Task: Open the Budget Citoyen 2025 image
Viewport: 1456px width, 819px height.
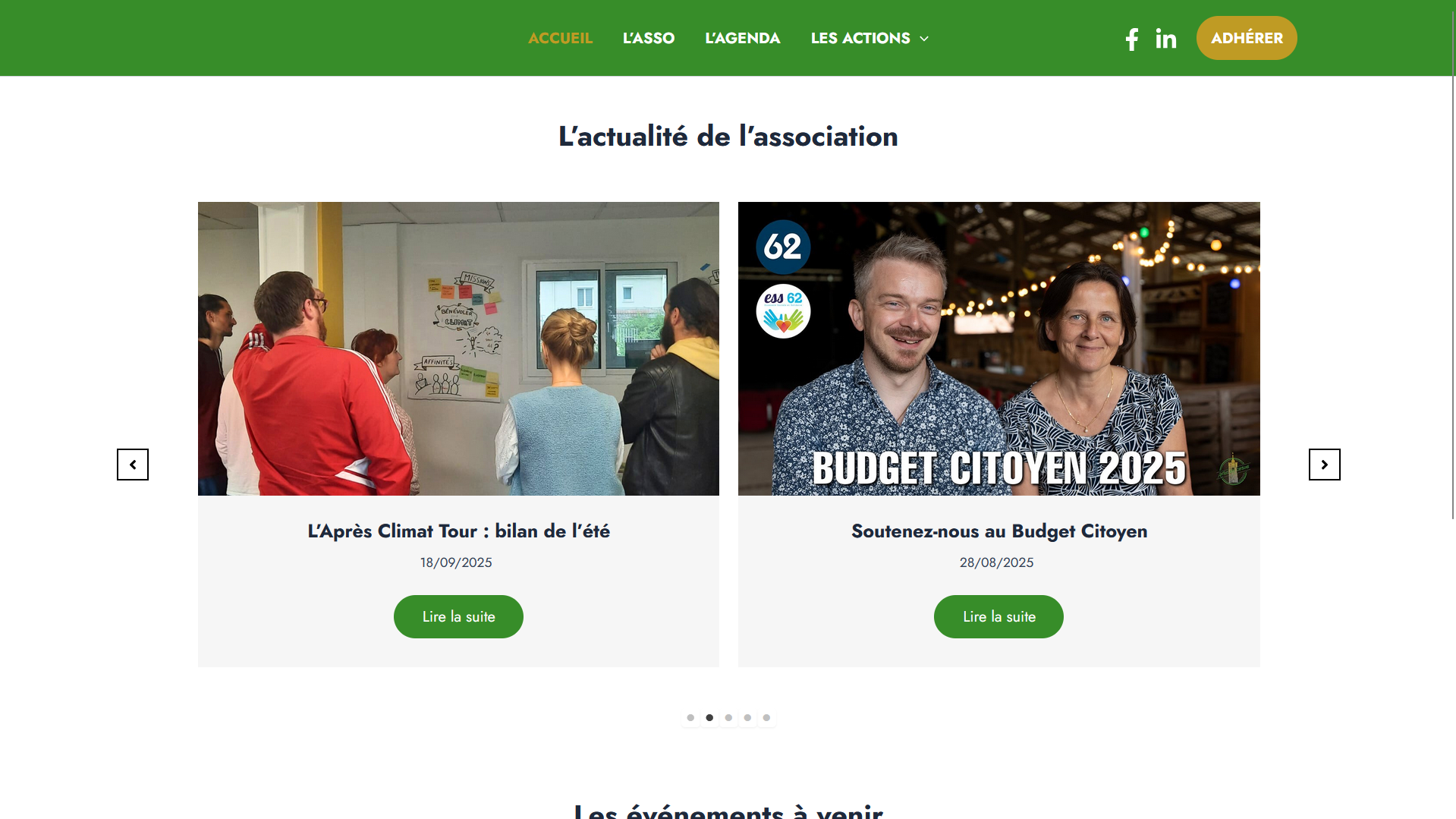Action: tap(998, 348)
